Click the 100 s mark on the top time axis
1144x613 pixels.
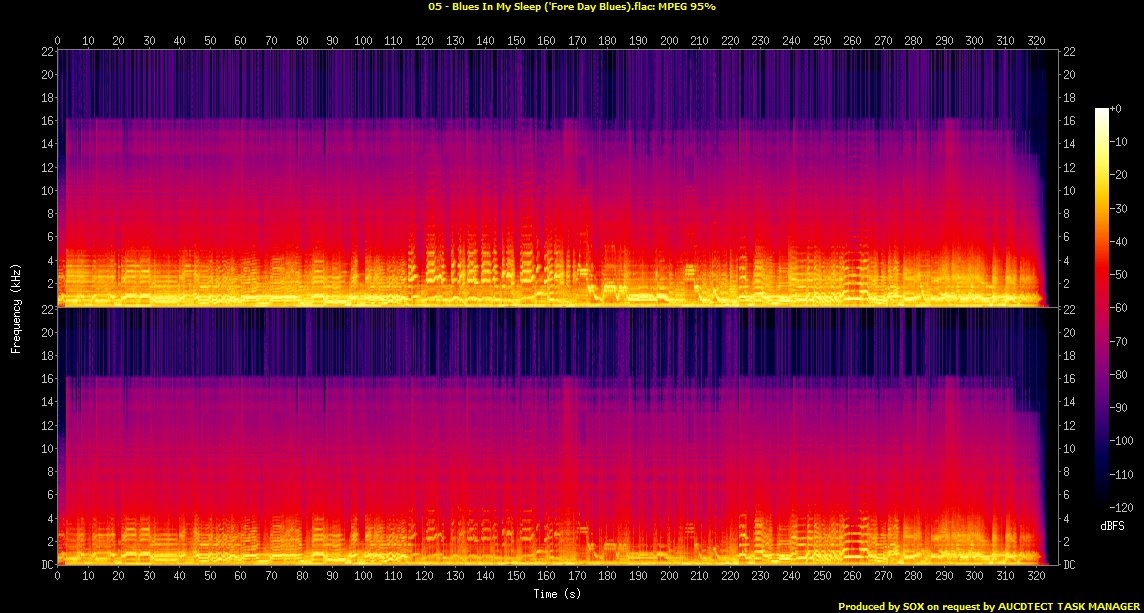[363, 41]
